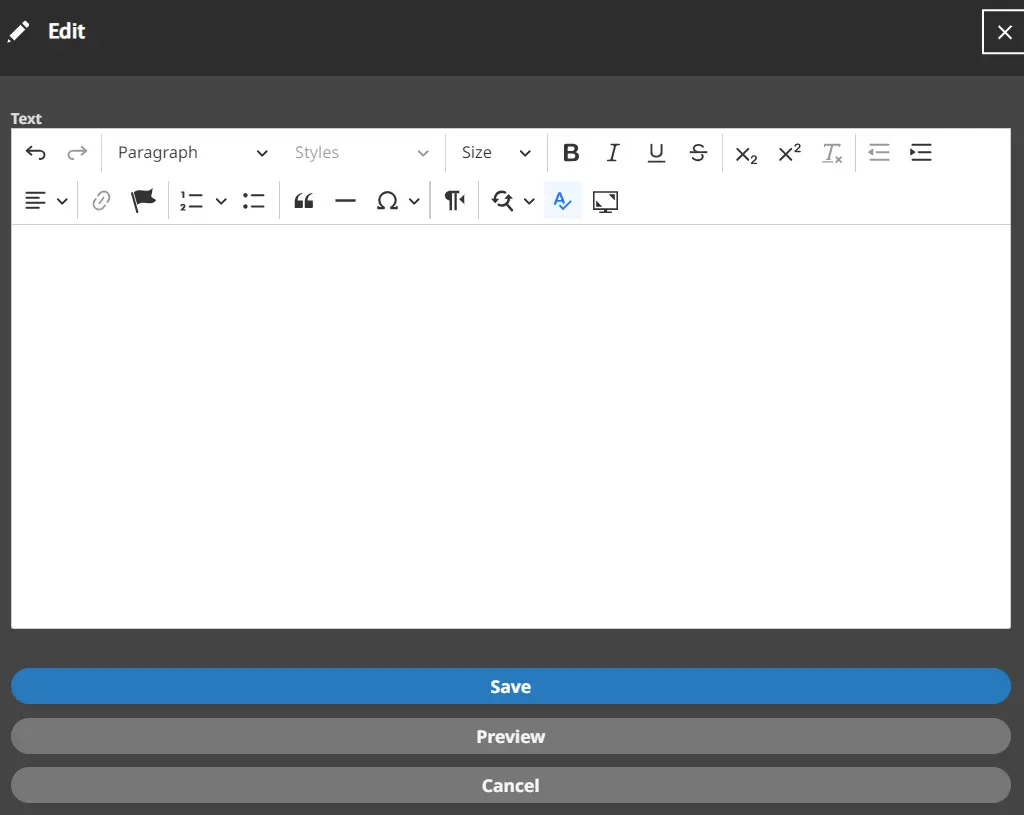Open the Size dropdown
1024x815 pixels.
pos(496,153)
